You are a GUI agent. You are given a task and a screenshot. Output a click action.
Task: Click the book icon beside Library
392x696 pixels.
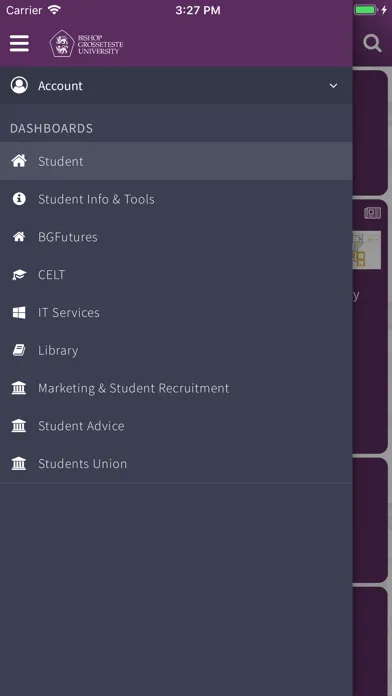(x=19, y=350)
